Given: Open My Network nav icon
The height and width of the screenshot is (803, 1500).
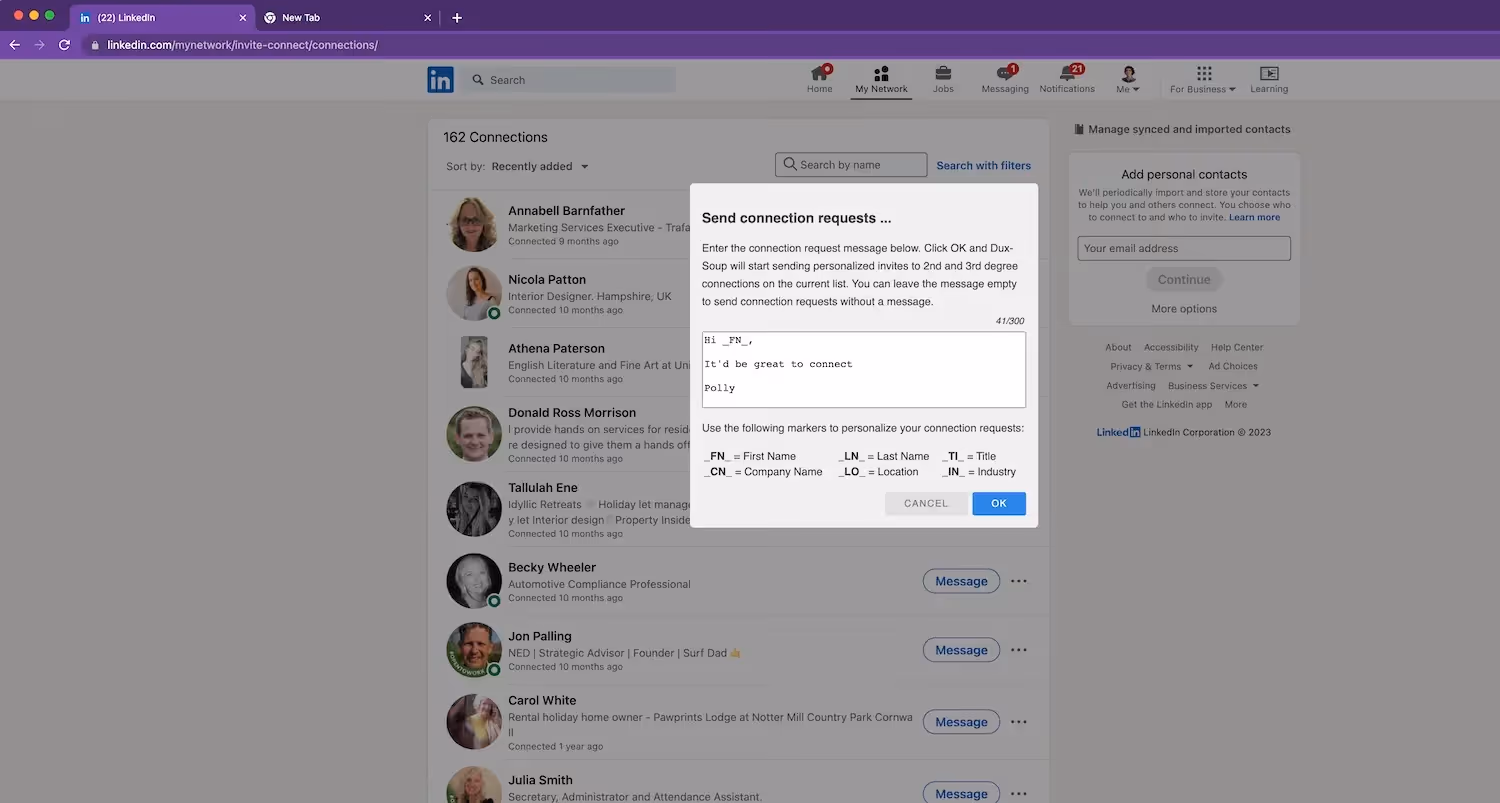Looking at the screenshot, I should point(881,80).
